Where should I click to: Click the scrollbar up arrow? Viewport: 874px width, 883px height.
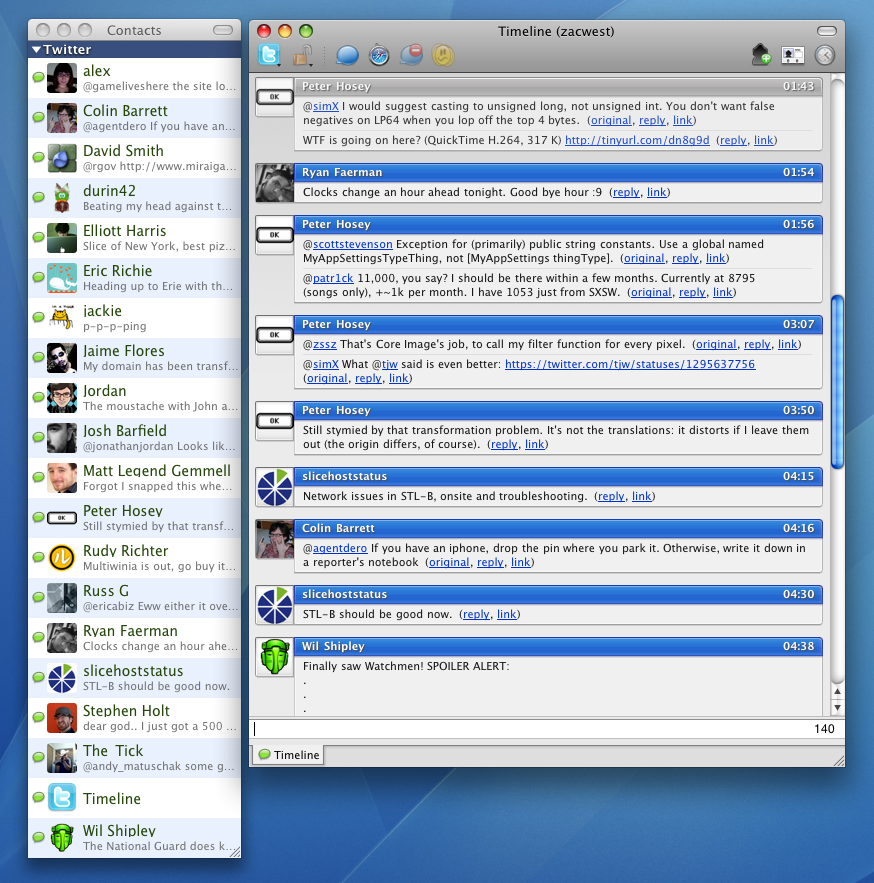click(x=837, y=692)
